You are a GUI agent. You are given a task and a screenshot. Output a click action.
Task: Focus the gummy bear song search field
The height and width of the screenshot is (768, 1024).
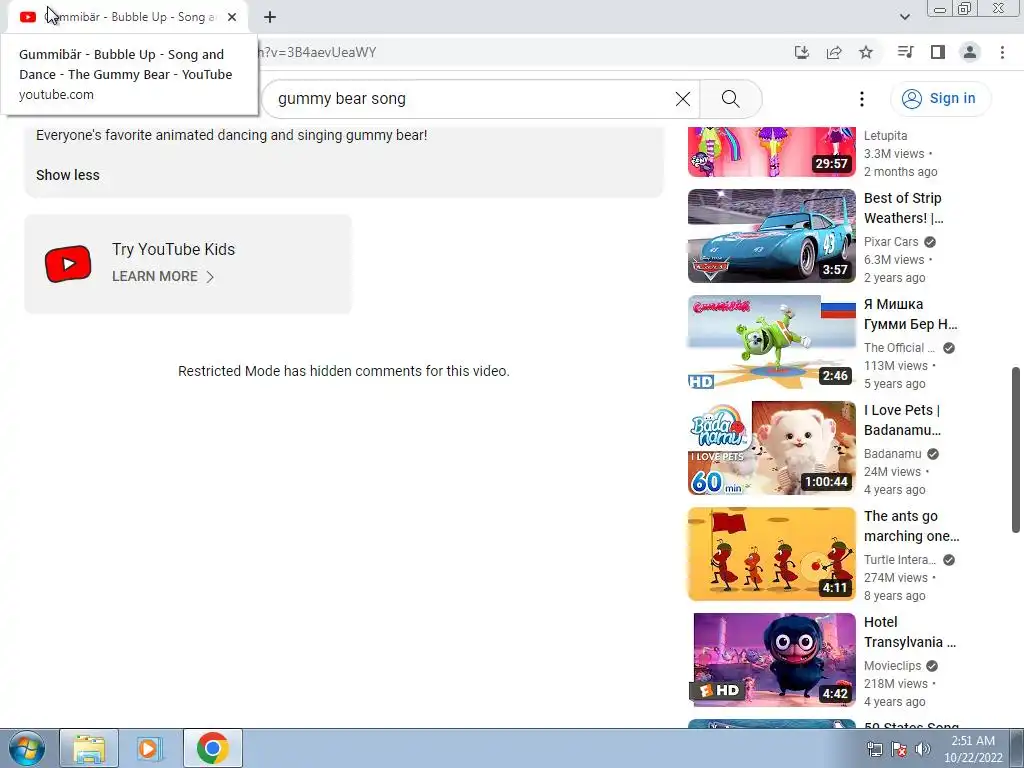[x=470, y=99]
